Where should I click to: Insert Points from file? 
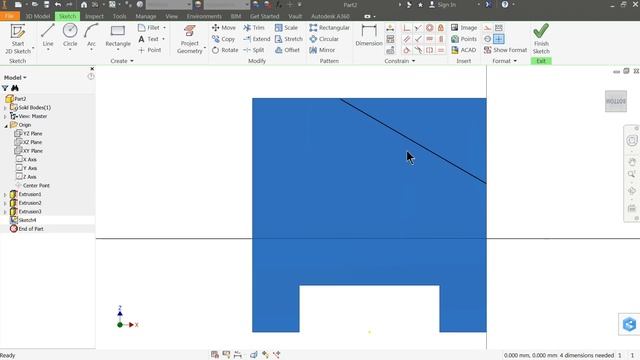(464, 39)
